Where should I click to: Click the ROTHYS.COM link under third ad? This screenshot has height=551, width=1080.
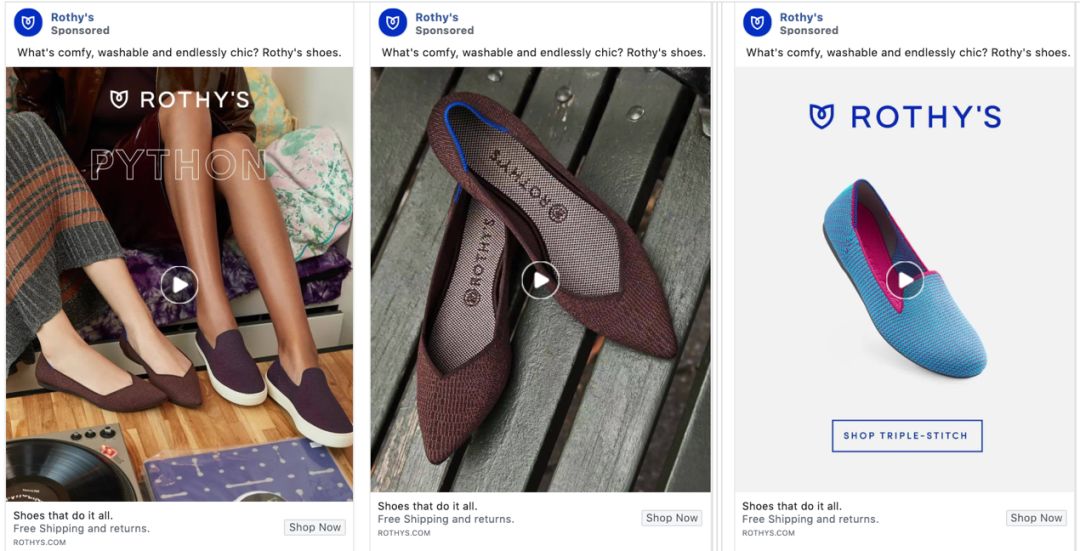[768, 533]
